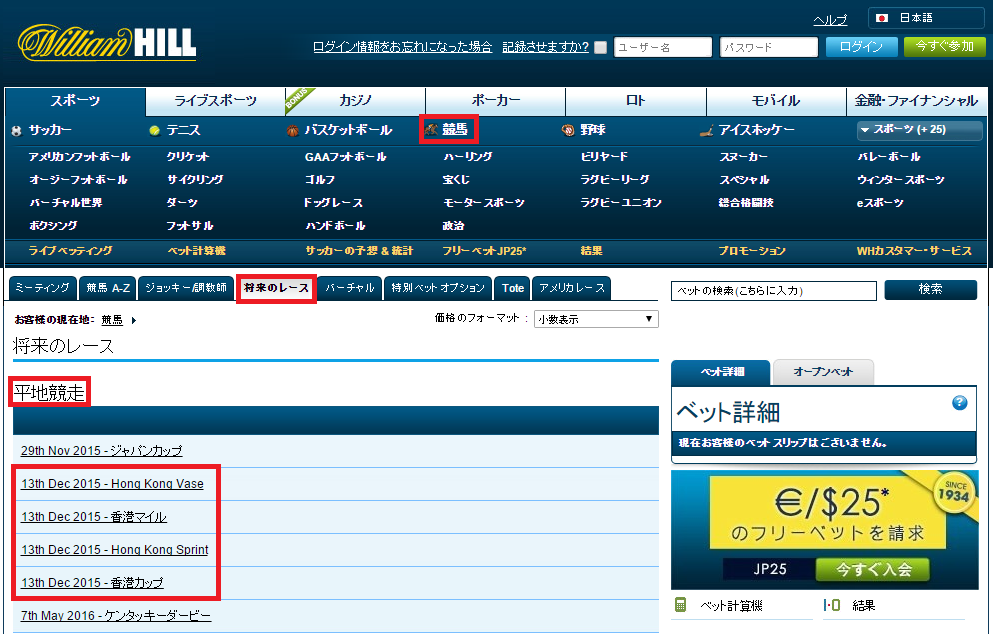Click the William Hill logo

pos(107,42)
